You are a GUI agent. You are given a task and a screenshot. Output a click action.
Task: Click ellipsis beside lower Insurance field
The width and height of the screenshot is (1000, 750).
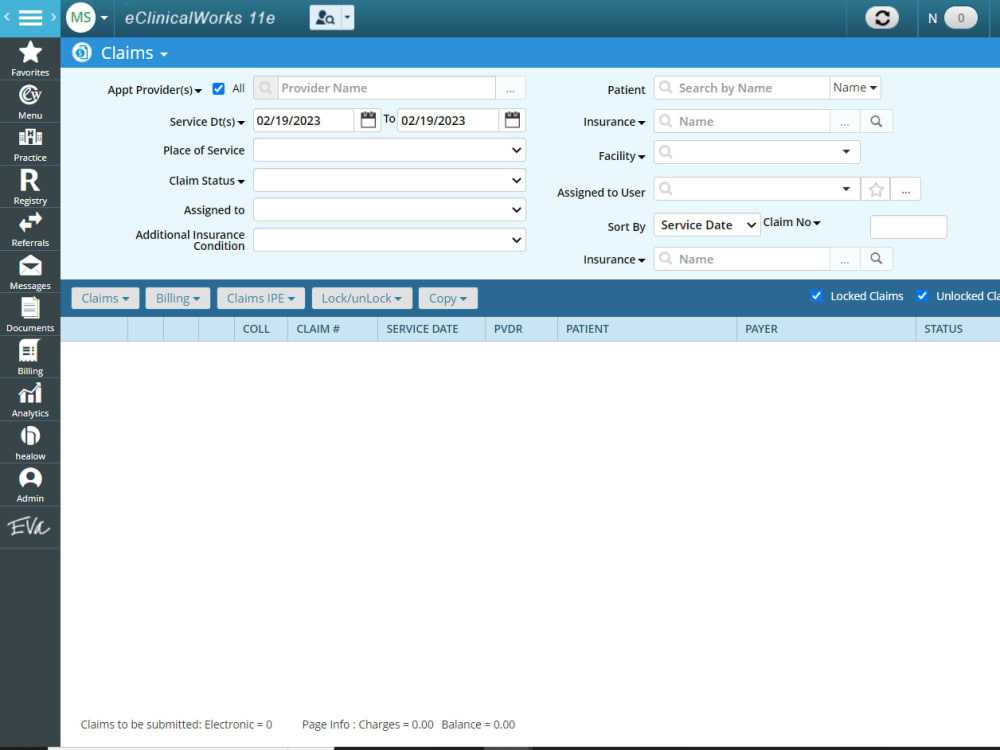click(x=845, y=258)
